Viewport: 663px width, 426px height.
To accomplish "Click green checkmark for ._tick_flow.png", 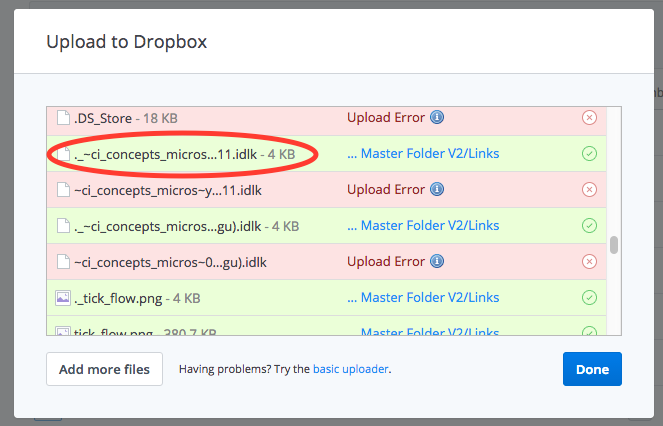I will tap(589, 297).
